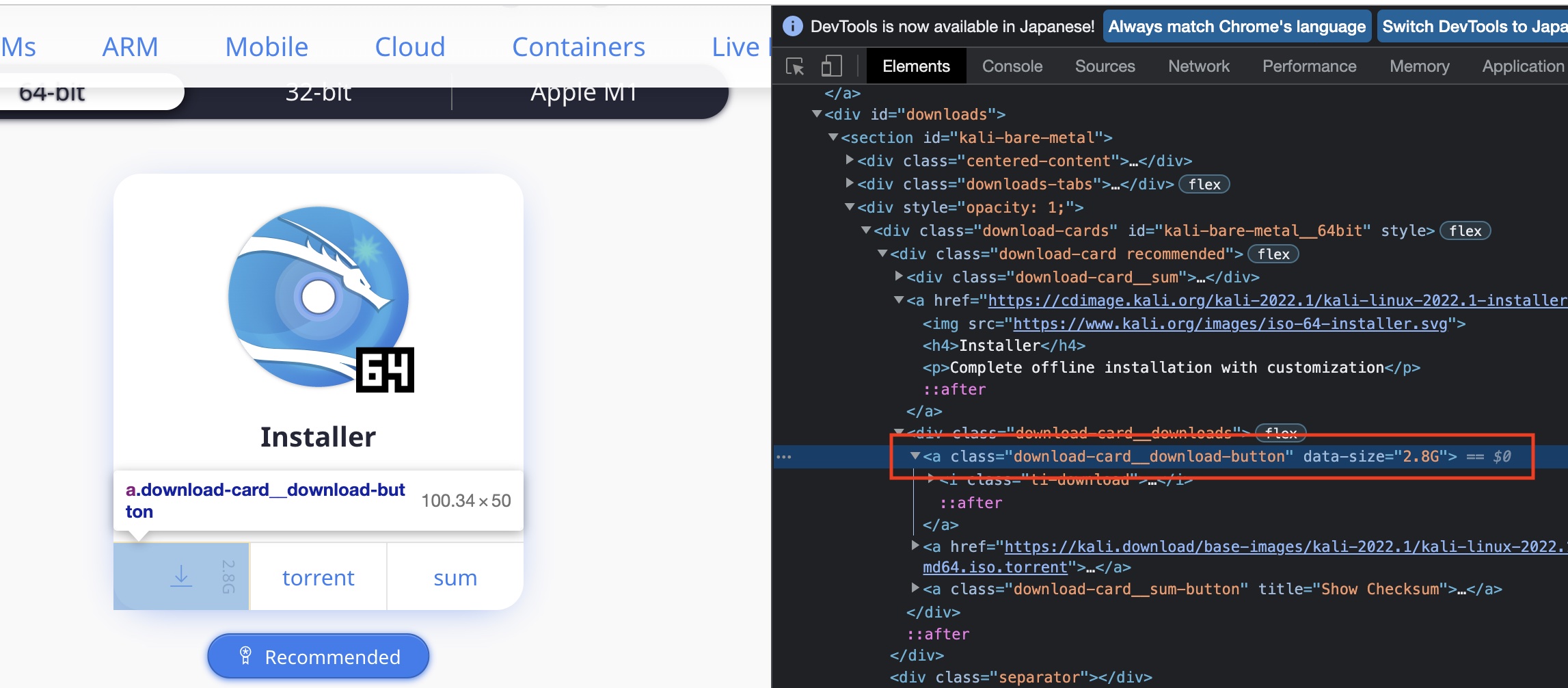Image resolution: width=1568 pixels, height=688 pixels.
Task: Select the 32-bit architecture tab
Action: coord(319,92)
